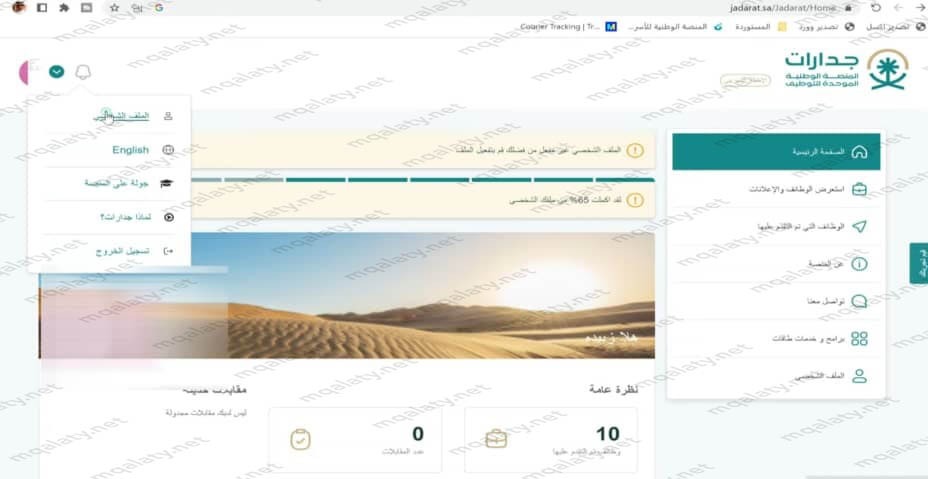Open the notifications bell icon
Image resolution: width=928 pixels, height=479 pixels.
83,72
